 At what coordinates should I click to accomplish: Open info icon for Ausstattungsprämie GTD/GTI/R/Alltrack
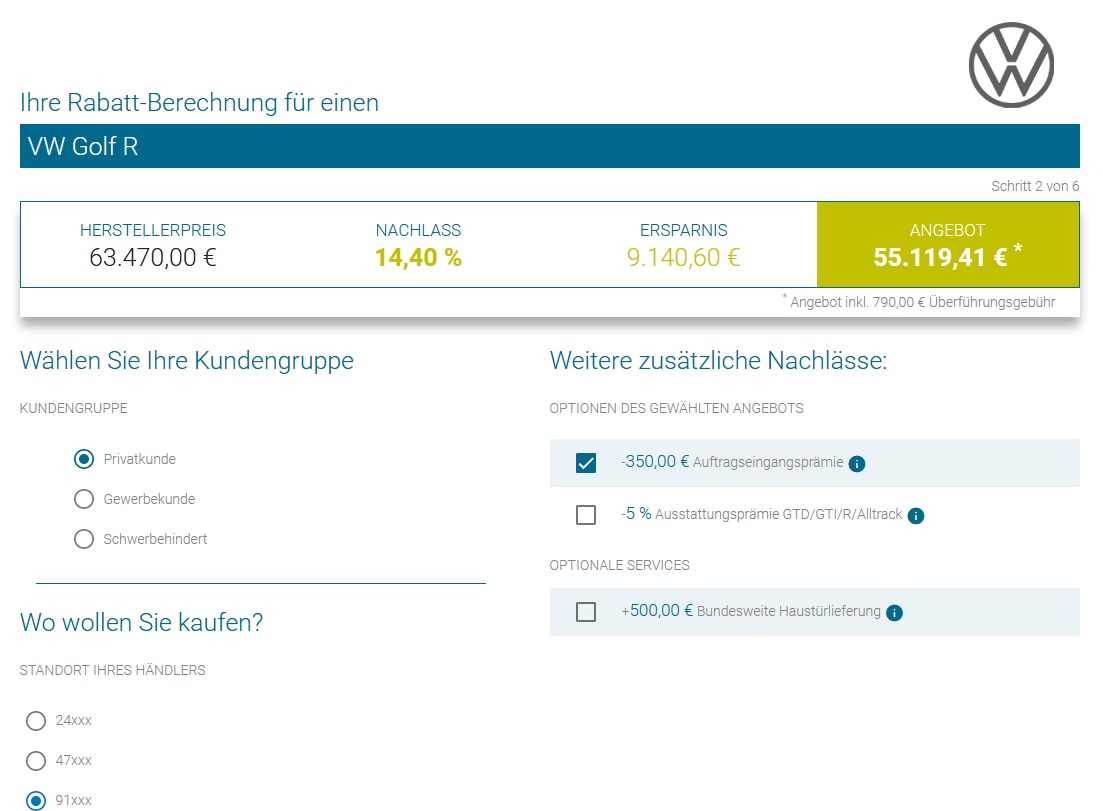tap(916, 516)
